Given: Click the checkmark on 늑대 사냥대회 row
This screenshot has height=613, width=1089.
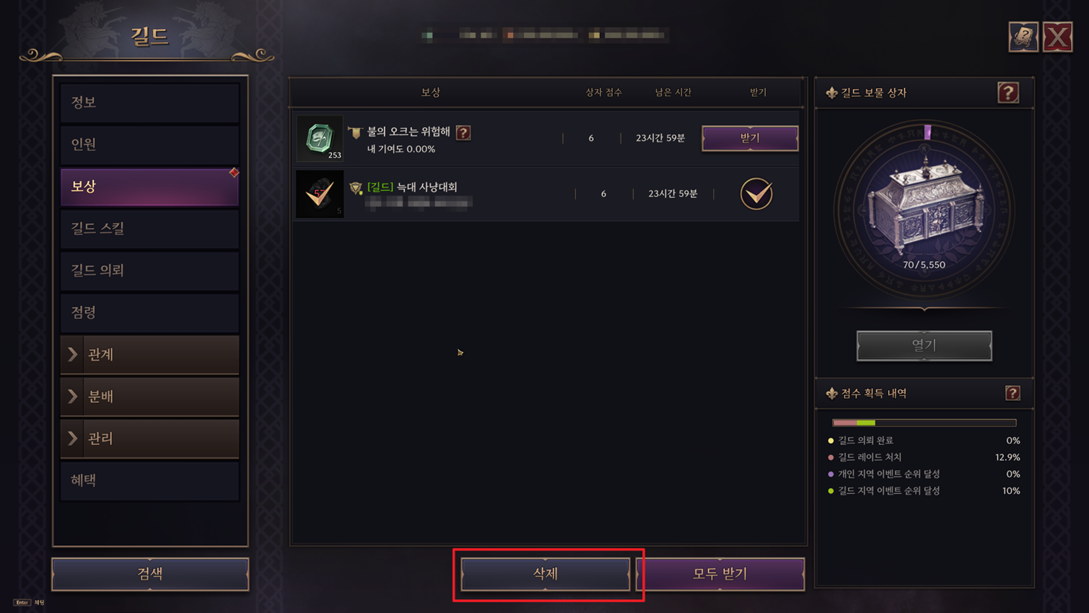Looking at the screenshot, I should point(756,194).
